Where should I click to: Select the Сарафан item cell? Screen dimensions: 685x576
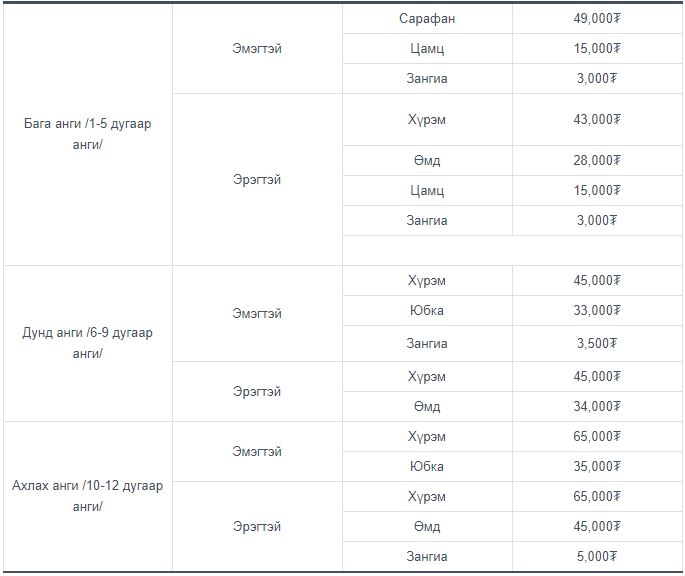[427, 18]
